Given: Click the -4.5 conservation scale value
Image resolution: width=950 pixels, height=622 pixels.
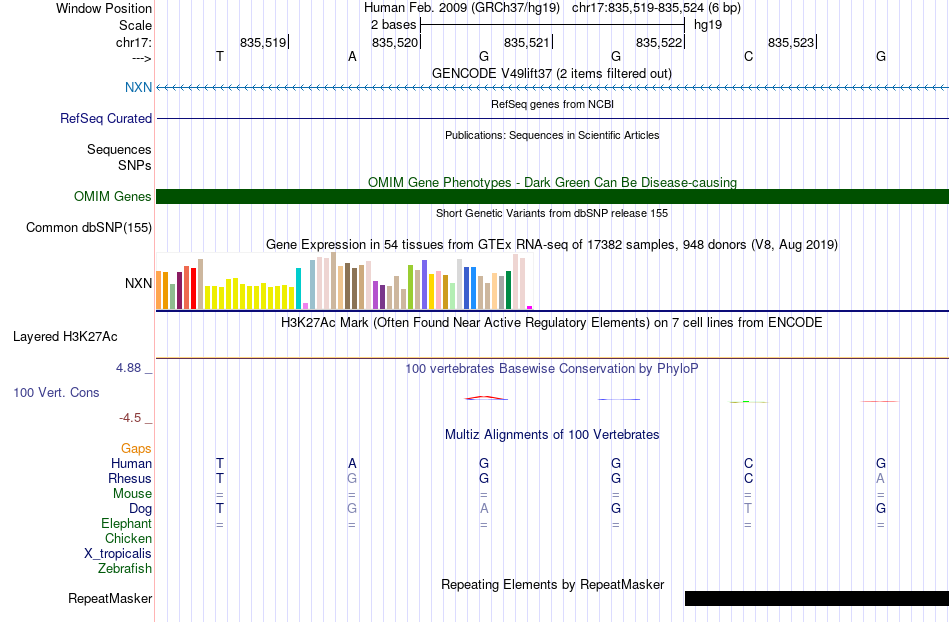Looking at the screenshot, I should [130, 418].
